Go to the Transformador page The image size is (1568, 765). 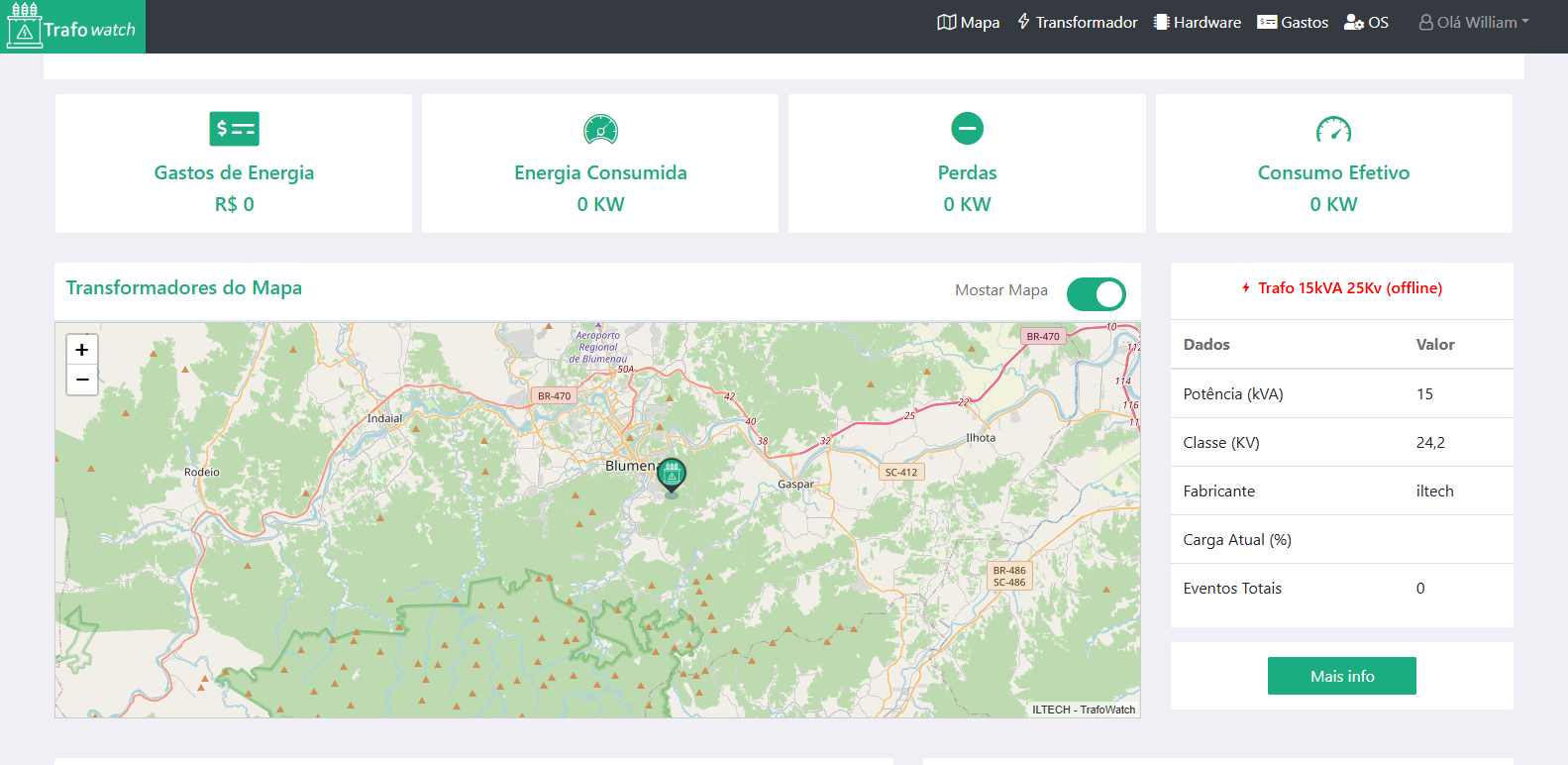tap(1077, 22)
